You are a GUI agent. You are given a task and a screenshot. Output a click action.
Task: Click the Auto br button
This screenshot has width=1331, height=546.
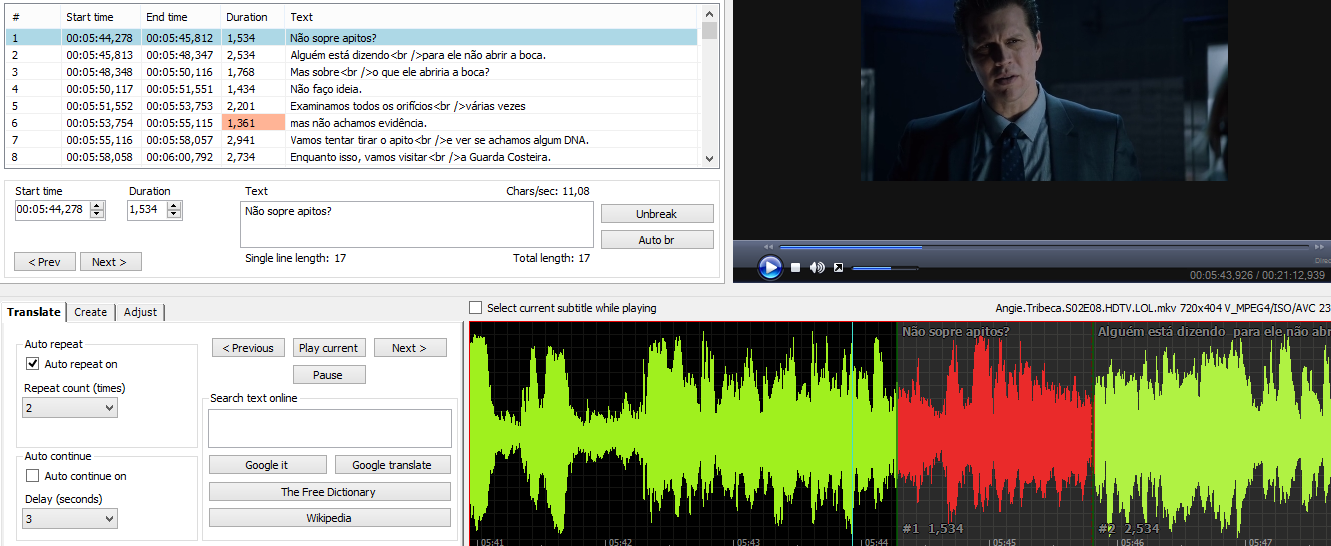pyautogui.click(x=657, y=240)
